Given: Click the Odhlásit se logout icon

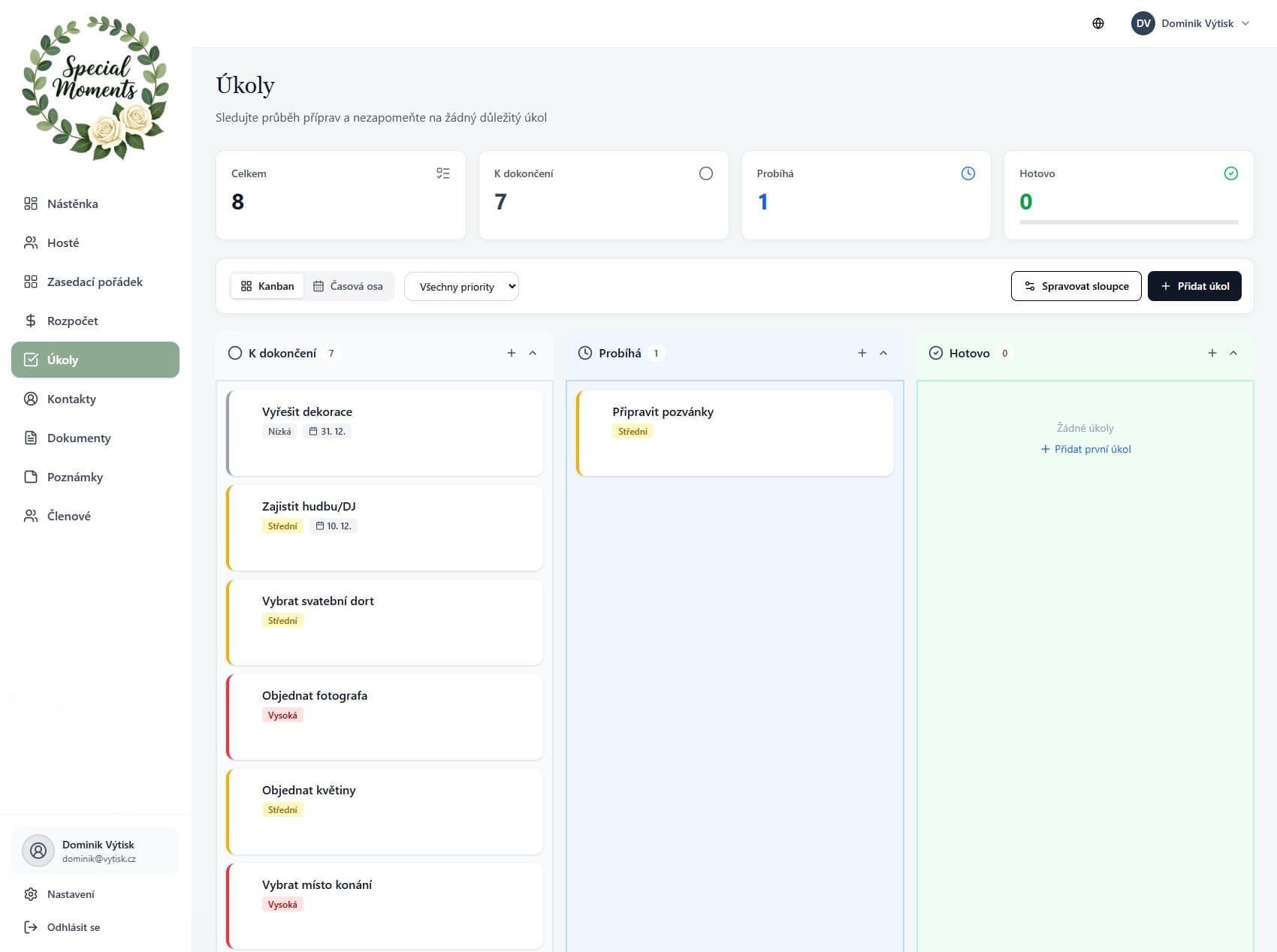Looking at the screenshot, I should (x=31, y=927).
